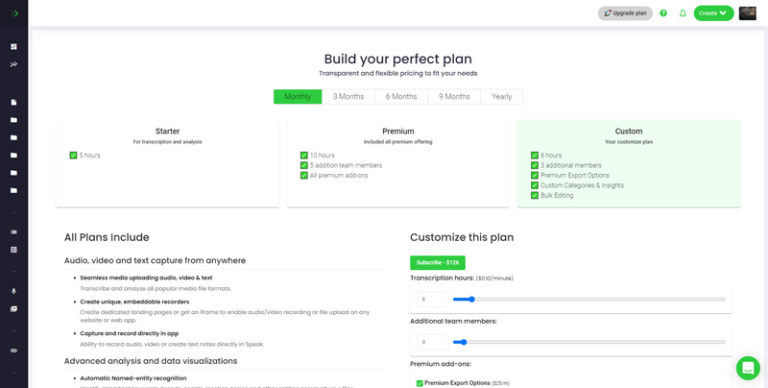Click the Subscribe - $126 button

(x=437, y=263)
